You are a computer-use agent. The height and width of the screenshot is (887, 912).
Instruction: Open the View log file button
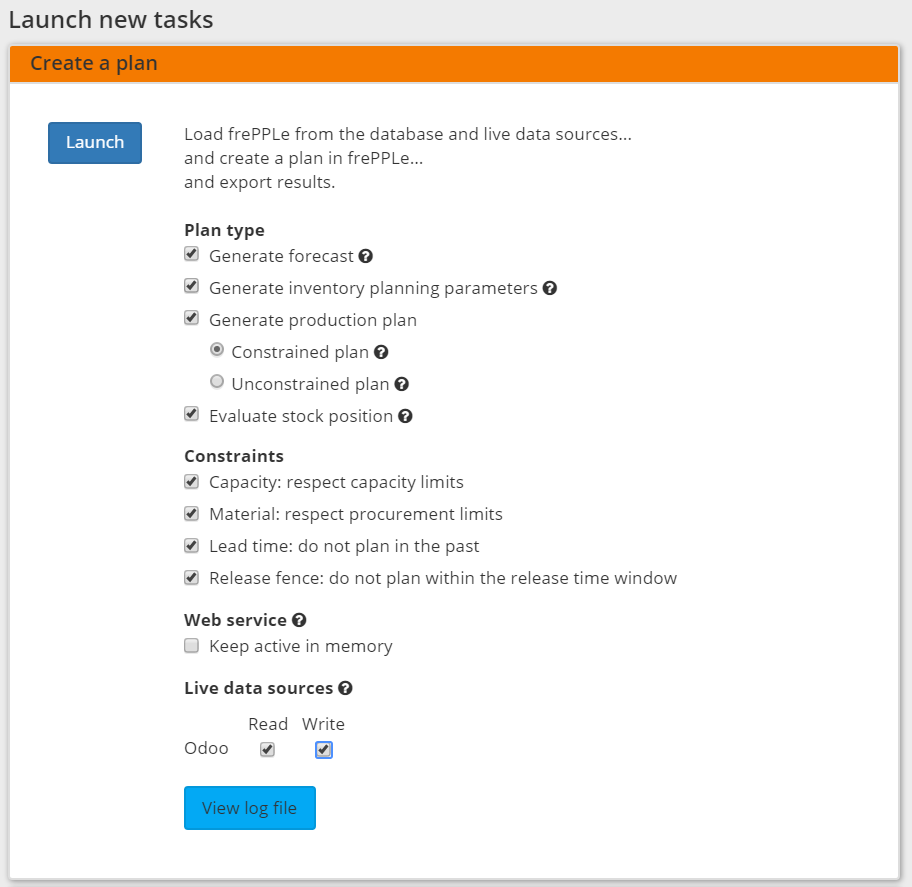click(x=249, y=808)
